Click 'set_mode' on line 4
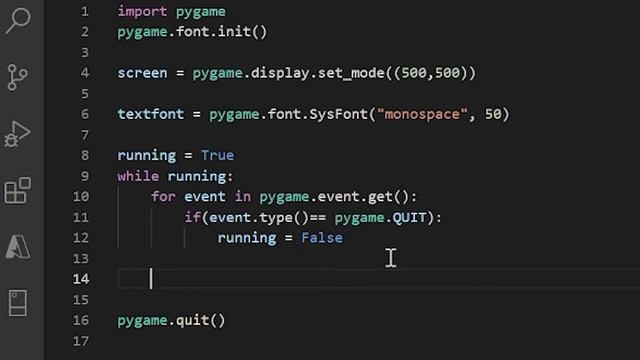Screen dimensions: 640x360 (x=351, y=73)
